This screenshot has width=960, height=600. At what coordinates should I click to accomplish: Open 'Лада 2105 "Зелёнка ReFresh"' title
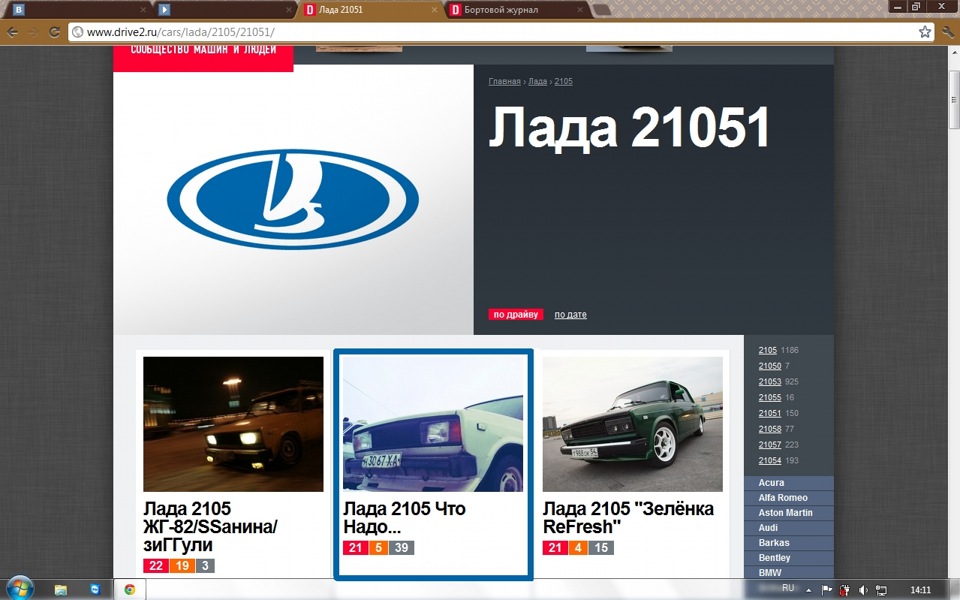pos(628,517)
